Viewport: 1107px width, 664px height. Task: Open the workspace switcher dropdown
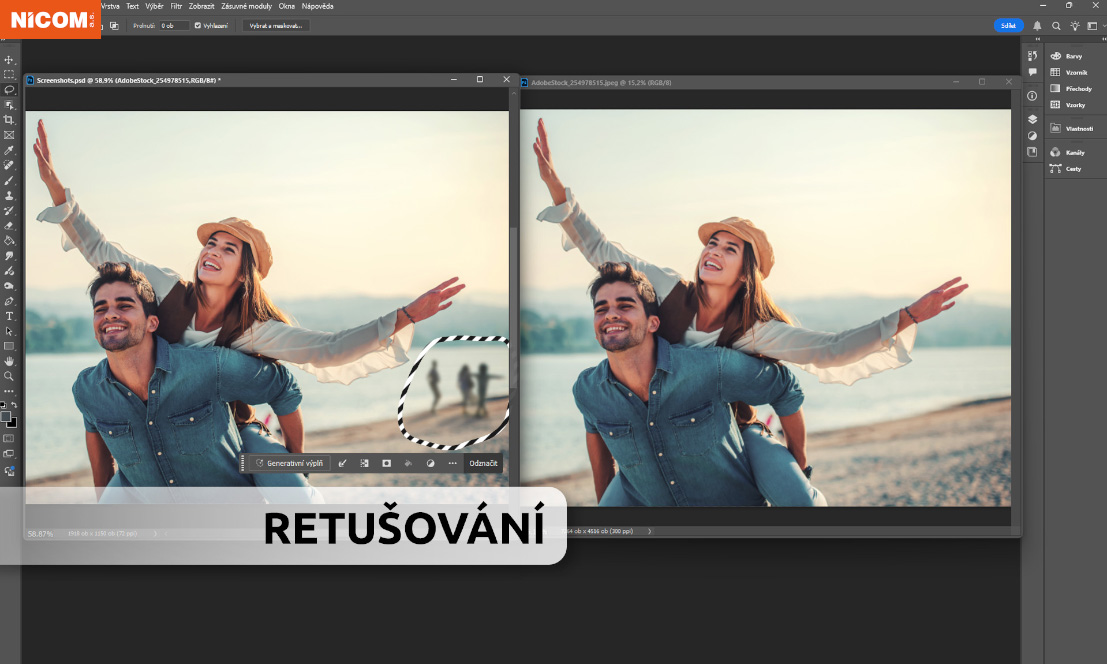point(1094,25)
